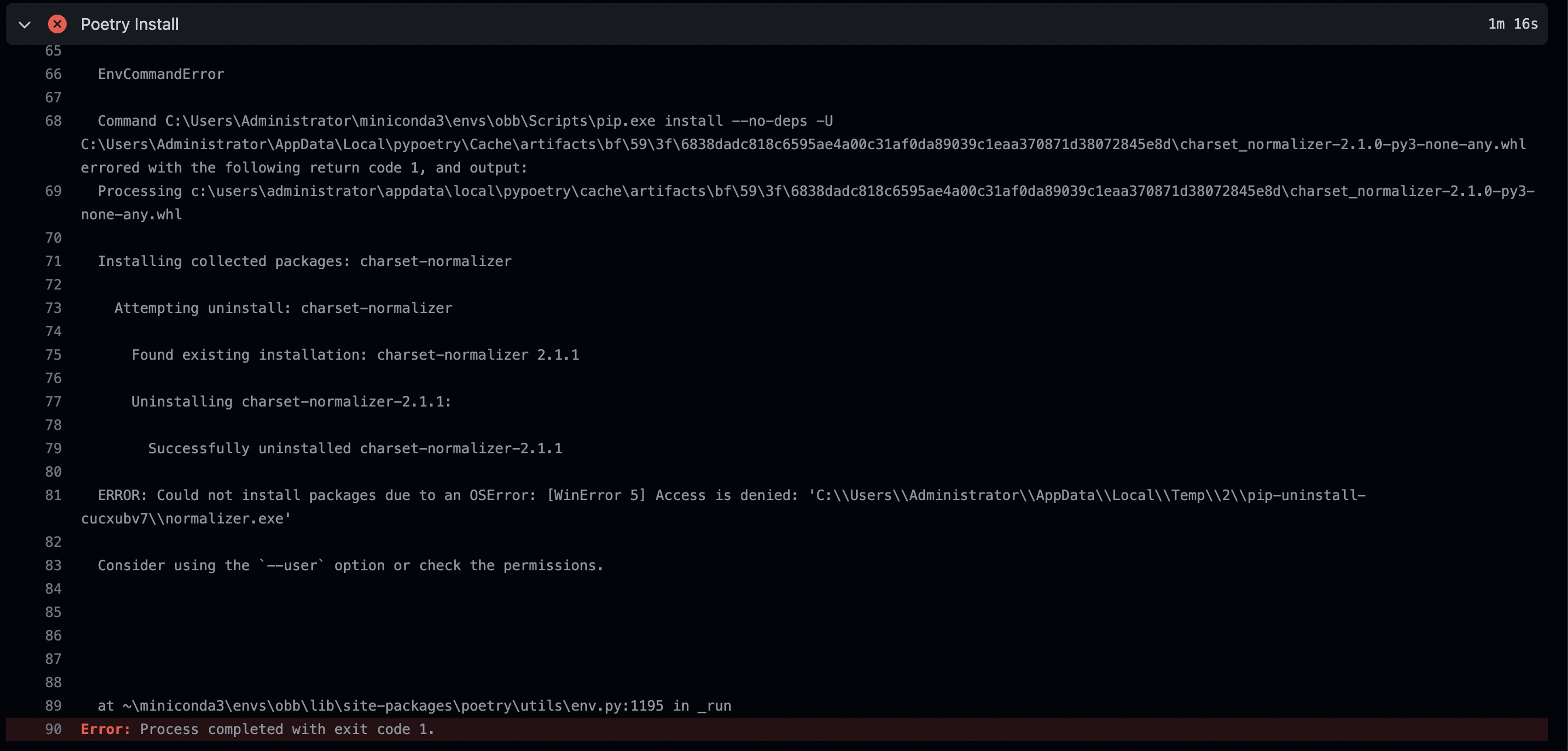This screenshot has width=1568, height=751.
Task: Click the 1m 16s duration label
Action: (x=1512, y=25)
